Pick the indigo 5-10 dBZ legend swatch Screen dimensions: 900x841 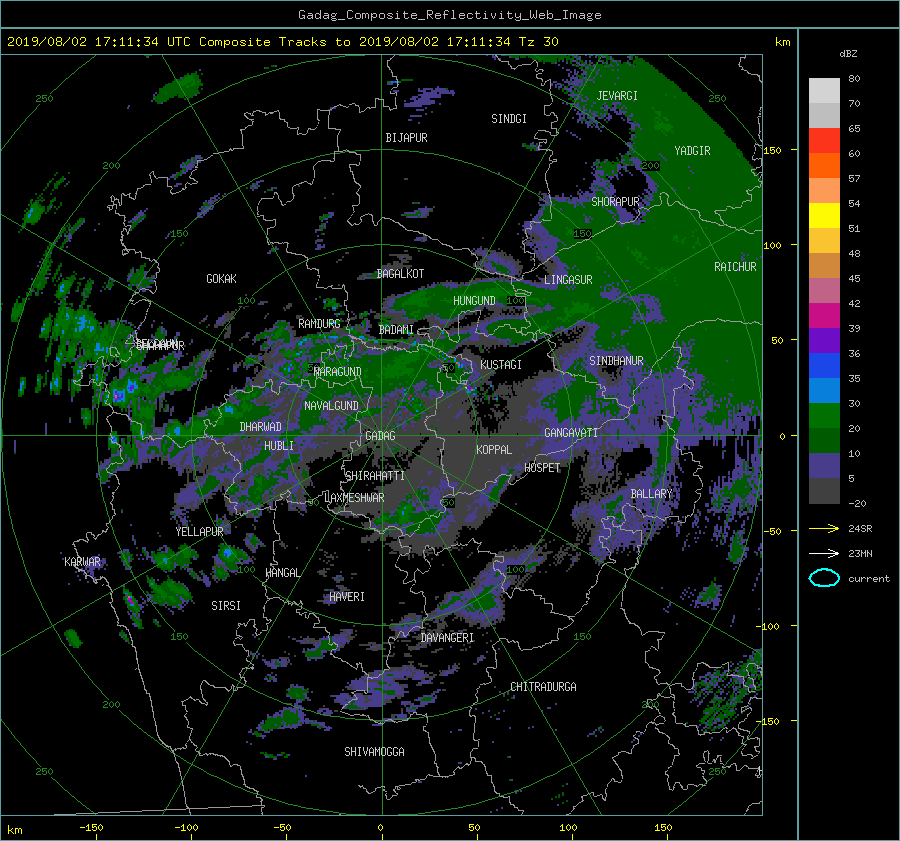[x=824, y=466]
